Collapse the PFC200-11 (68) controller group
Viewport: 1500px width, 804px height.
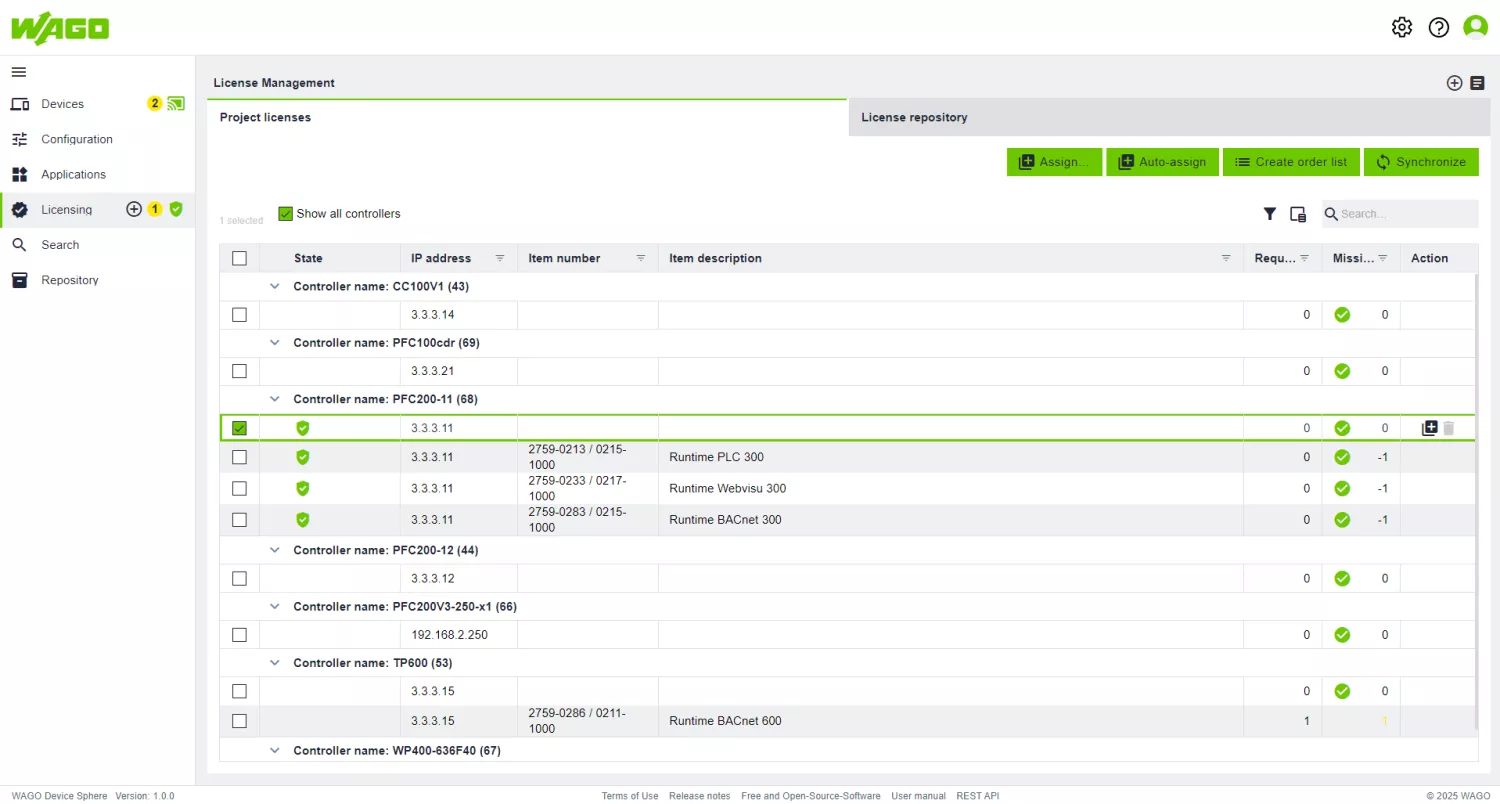[x=275, y=399]
